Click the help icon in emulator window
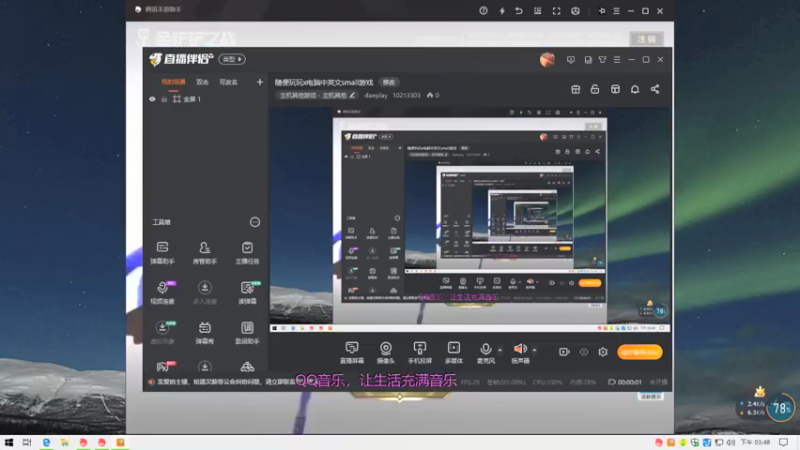Viewport: 800px width, 450px height. (483, 11)
